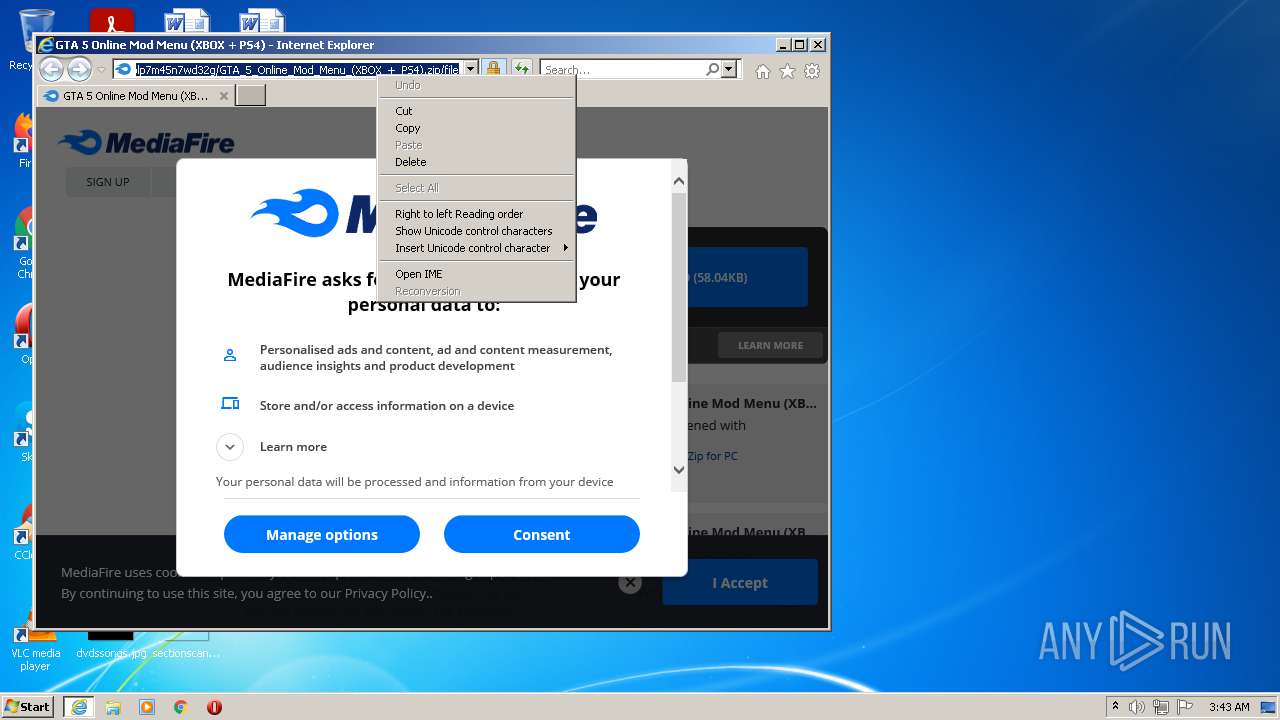Choose Open IME in the context menu
Screen dimensions: 1280x720
coord(476,274)
